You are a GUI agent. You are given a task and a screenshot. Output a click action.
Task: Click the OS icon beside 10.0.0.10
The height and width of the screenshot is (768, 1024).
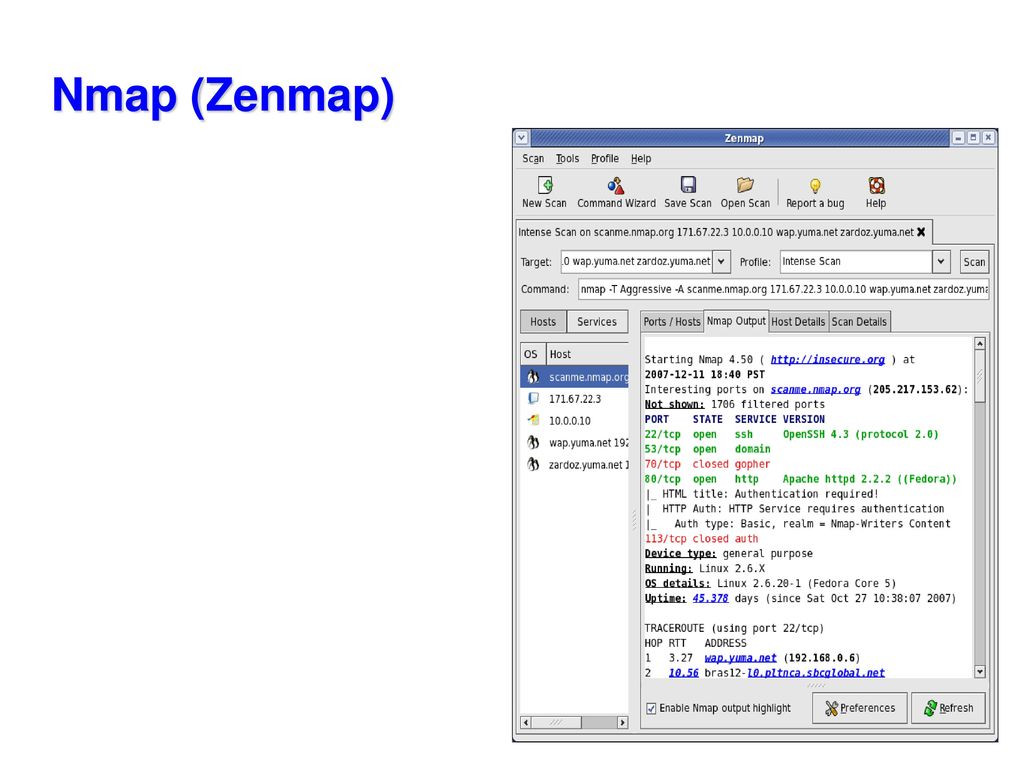(534, 421)
